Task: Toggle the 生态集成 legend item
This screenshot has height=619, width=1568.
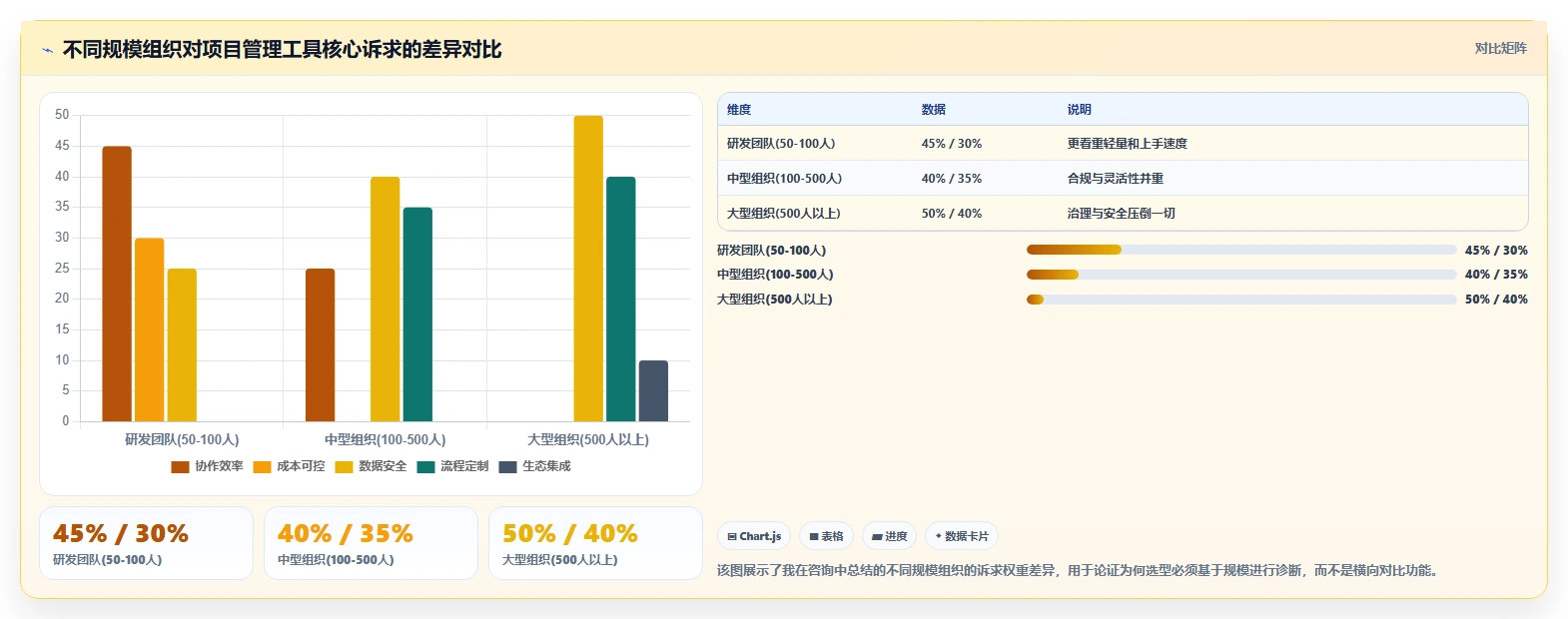Action: coord(534,466)
